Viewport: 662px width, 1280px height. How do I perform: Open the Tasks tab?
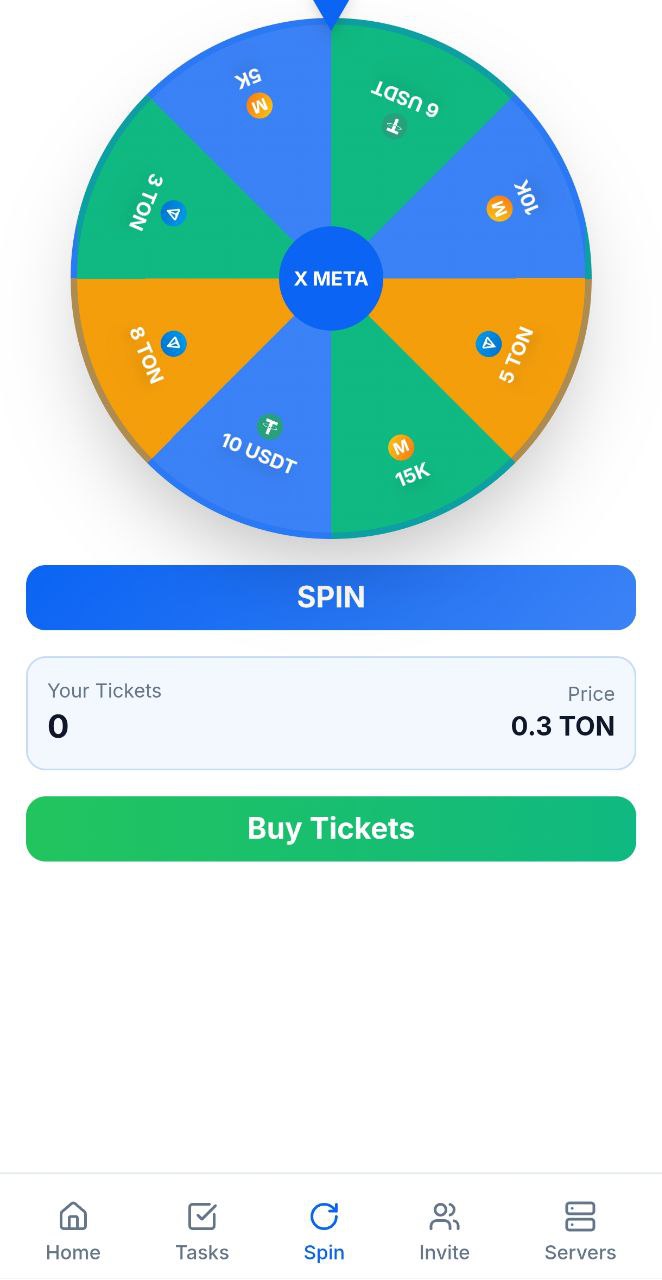tap(202, 1231)
